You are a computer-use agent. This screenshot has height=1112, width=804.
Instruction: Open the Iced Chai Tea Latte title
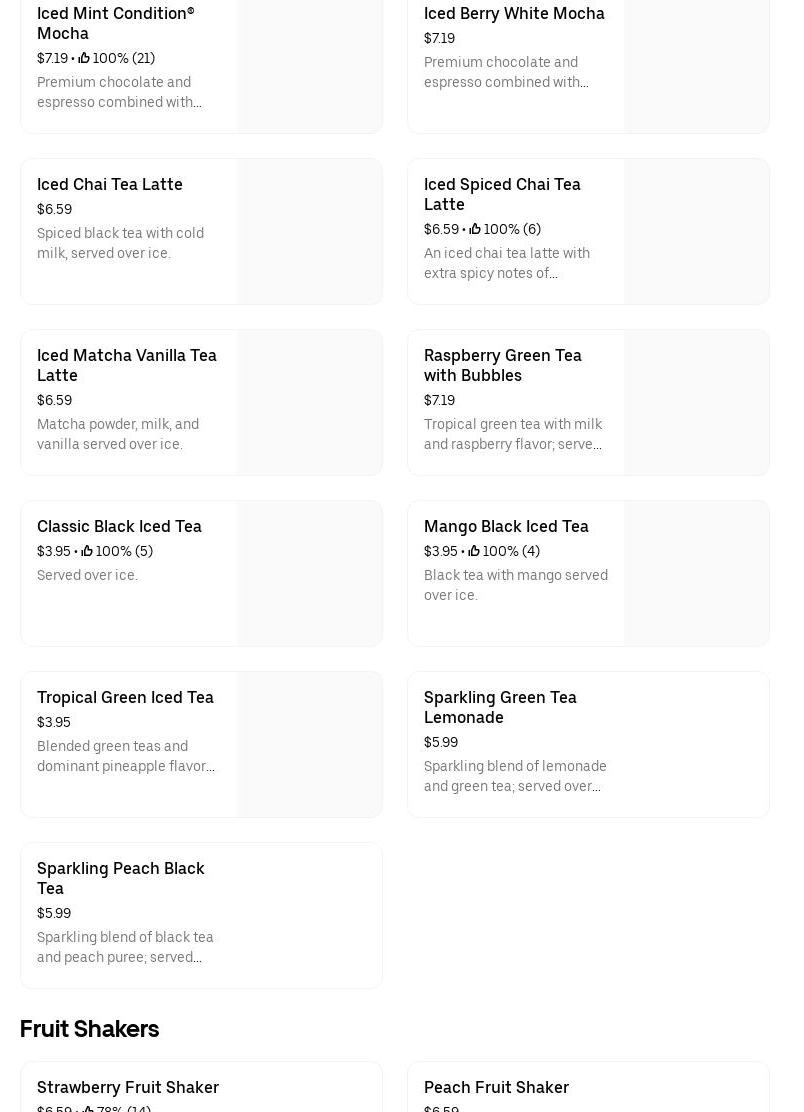pos(110,184)
